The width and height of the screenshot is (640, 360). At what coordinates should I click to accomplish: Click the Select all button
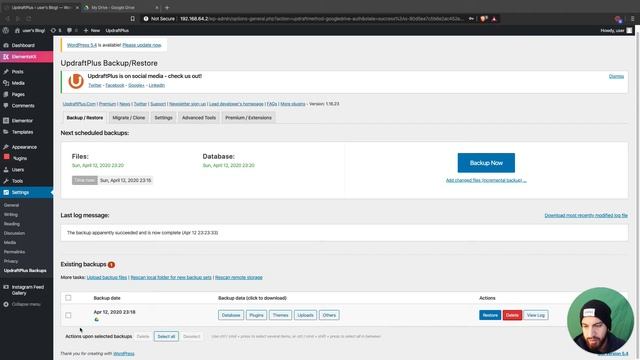coord(166,336)
